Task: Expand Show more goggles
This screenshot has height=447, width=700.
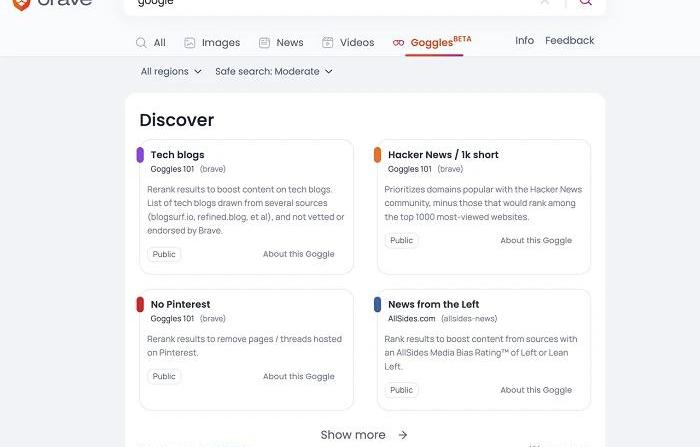Action: pyautogui.click(x=364, y=435)
